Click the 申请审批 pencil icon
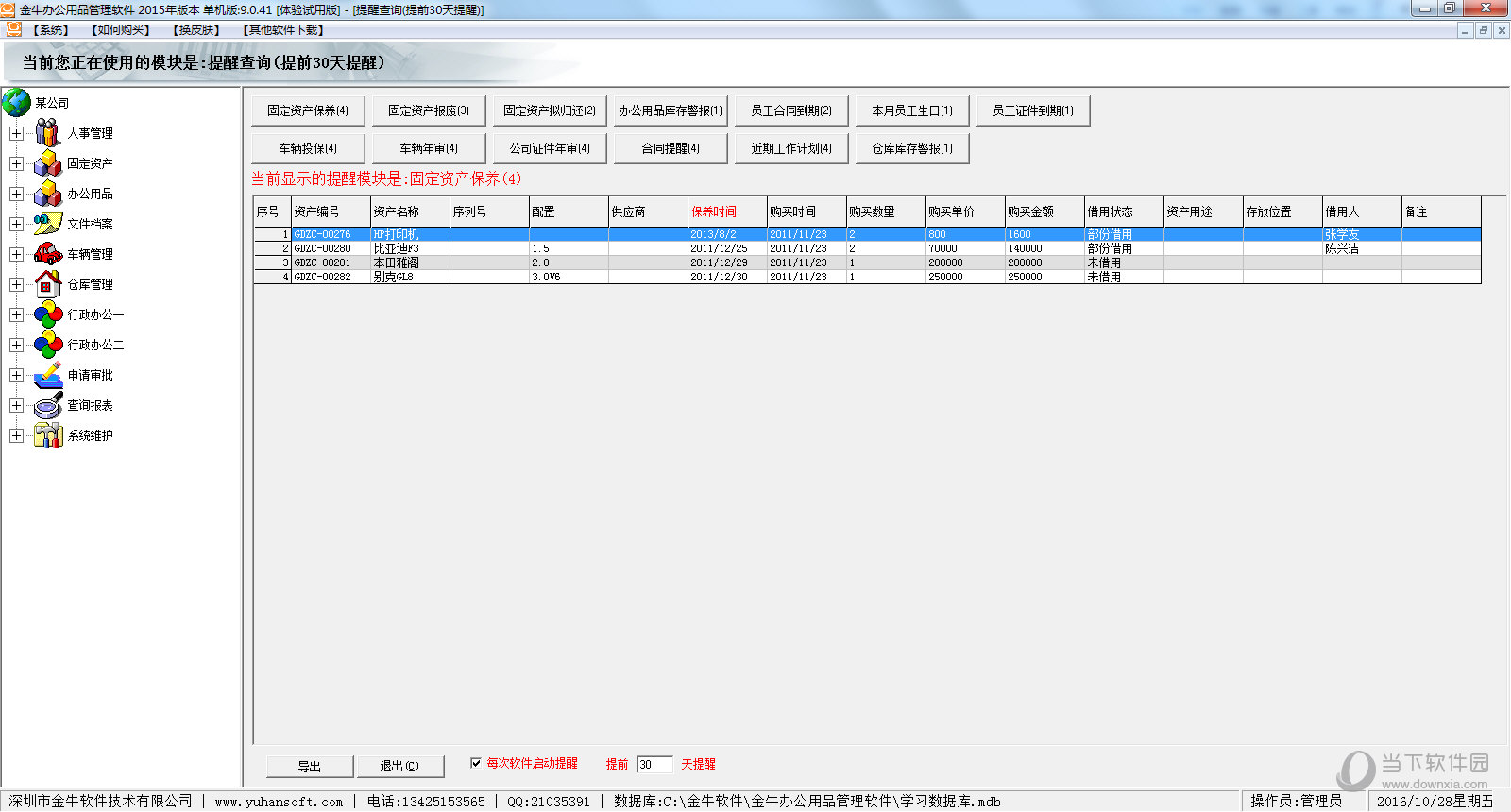 [x=47, y=375]
